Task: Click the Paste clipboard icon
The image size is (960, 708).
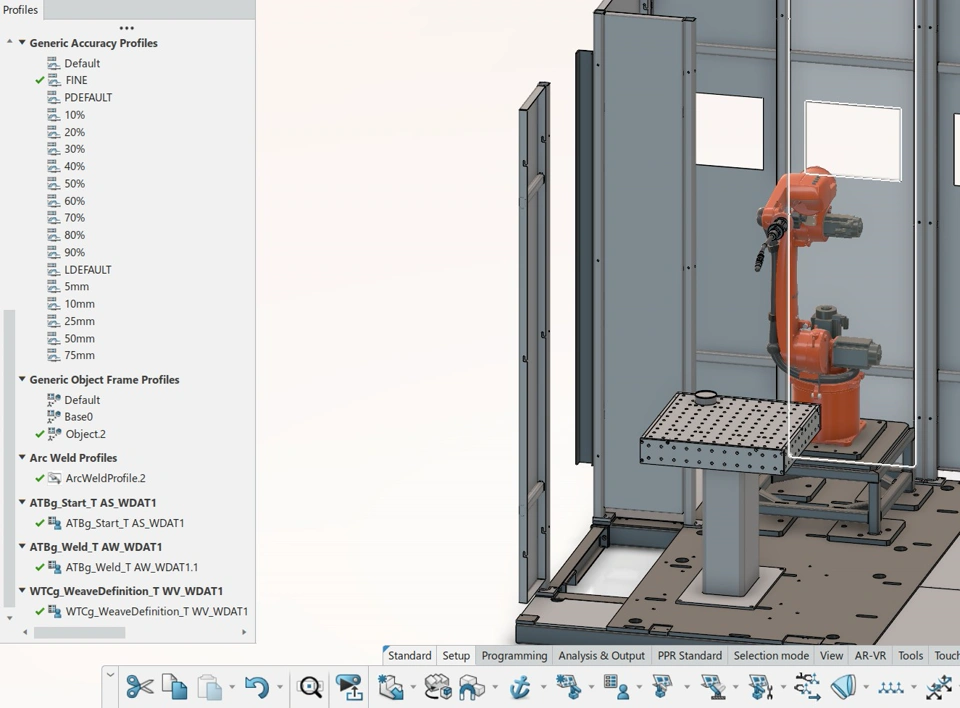Action: [x=209, y=687]
